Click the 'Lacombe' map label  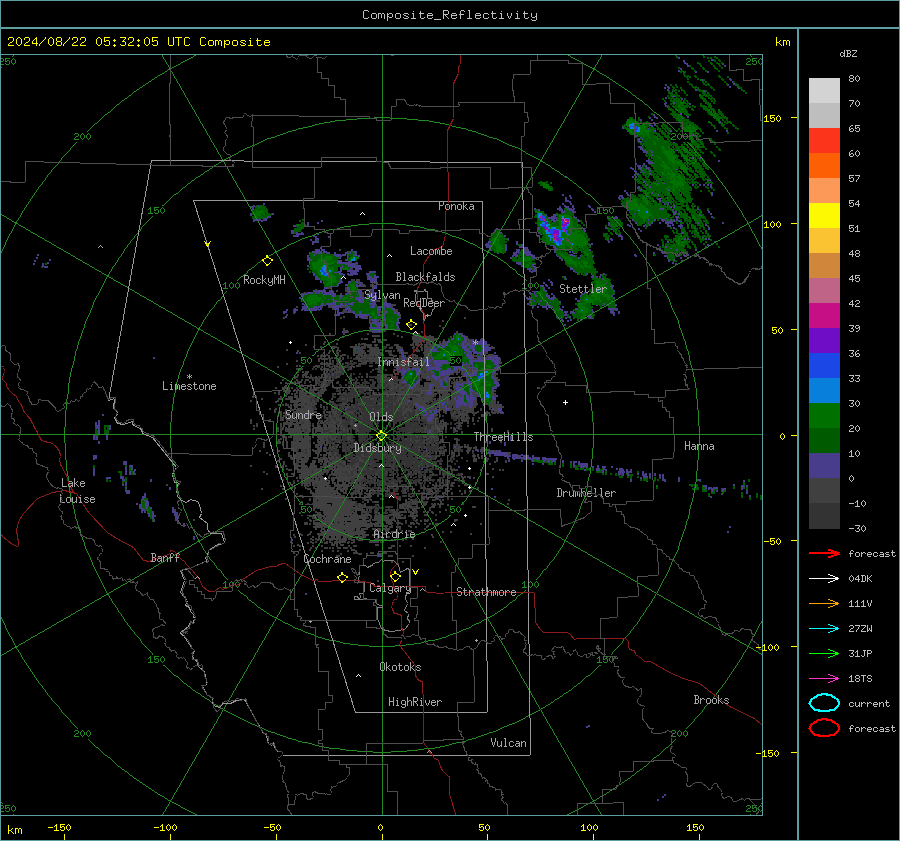pyautogui.click(x=431, y=251)
